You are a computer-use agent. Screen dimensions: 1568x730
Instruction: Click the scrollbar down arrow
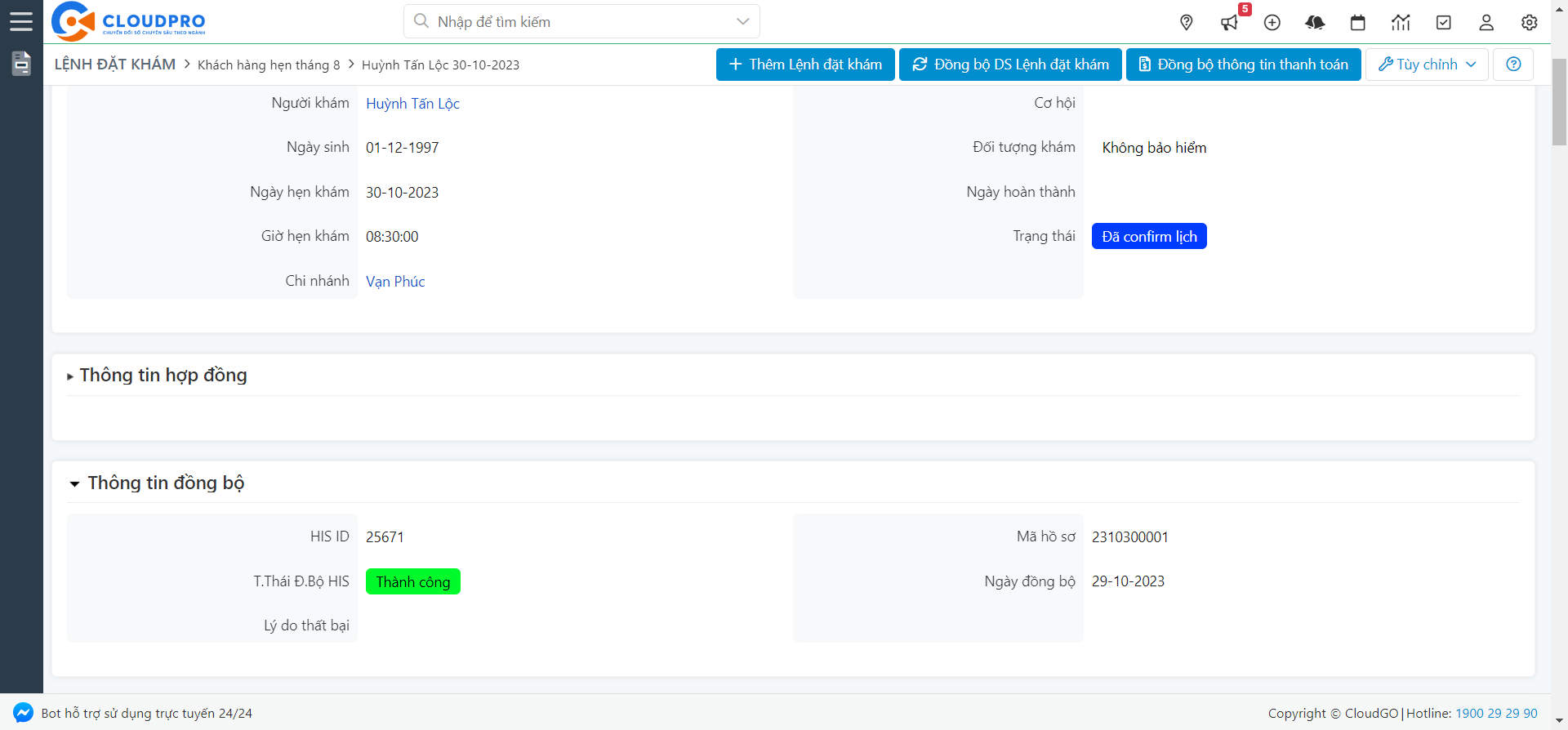click(x=1559, y=722)
